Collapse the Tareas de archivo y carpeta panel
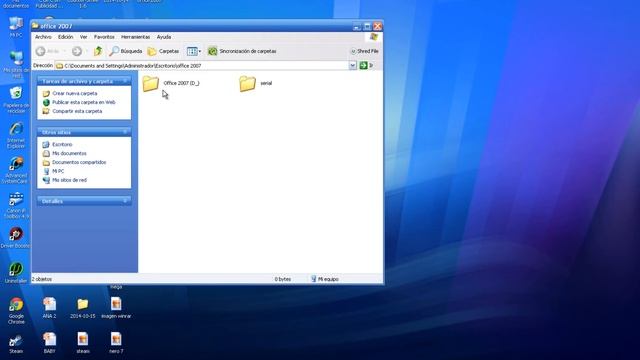The height and width of the screenshot is (360, 640). click(125, 81)
